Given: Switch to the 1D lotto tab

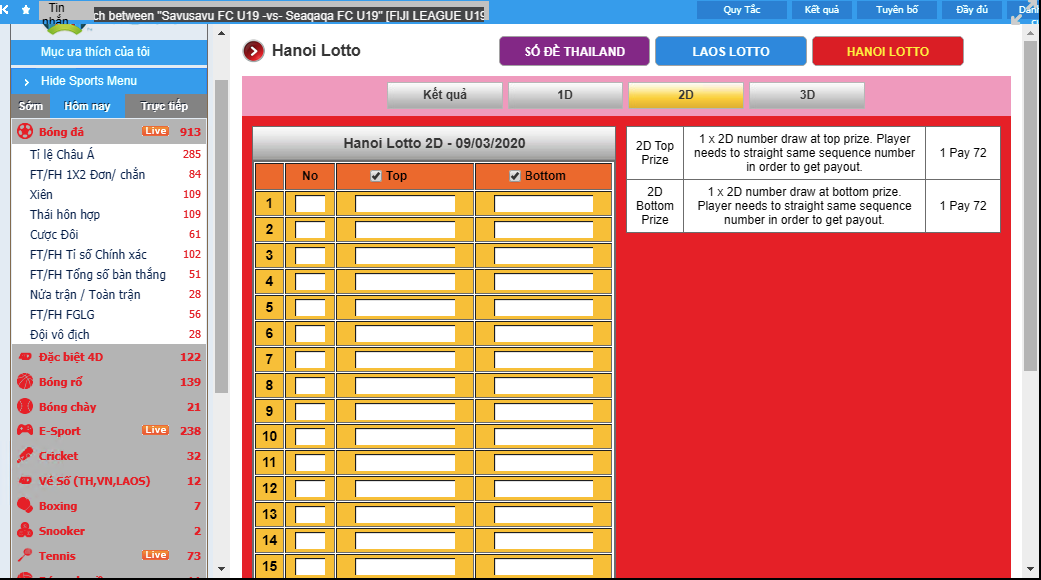Looking at the screenshot, I should [564, 95].
